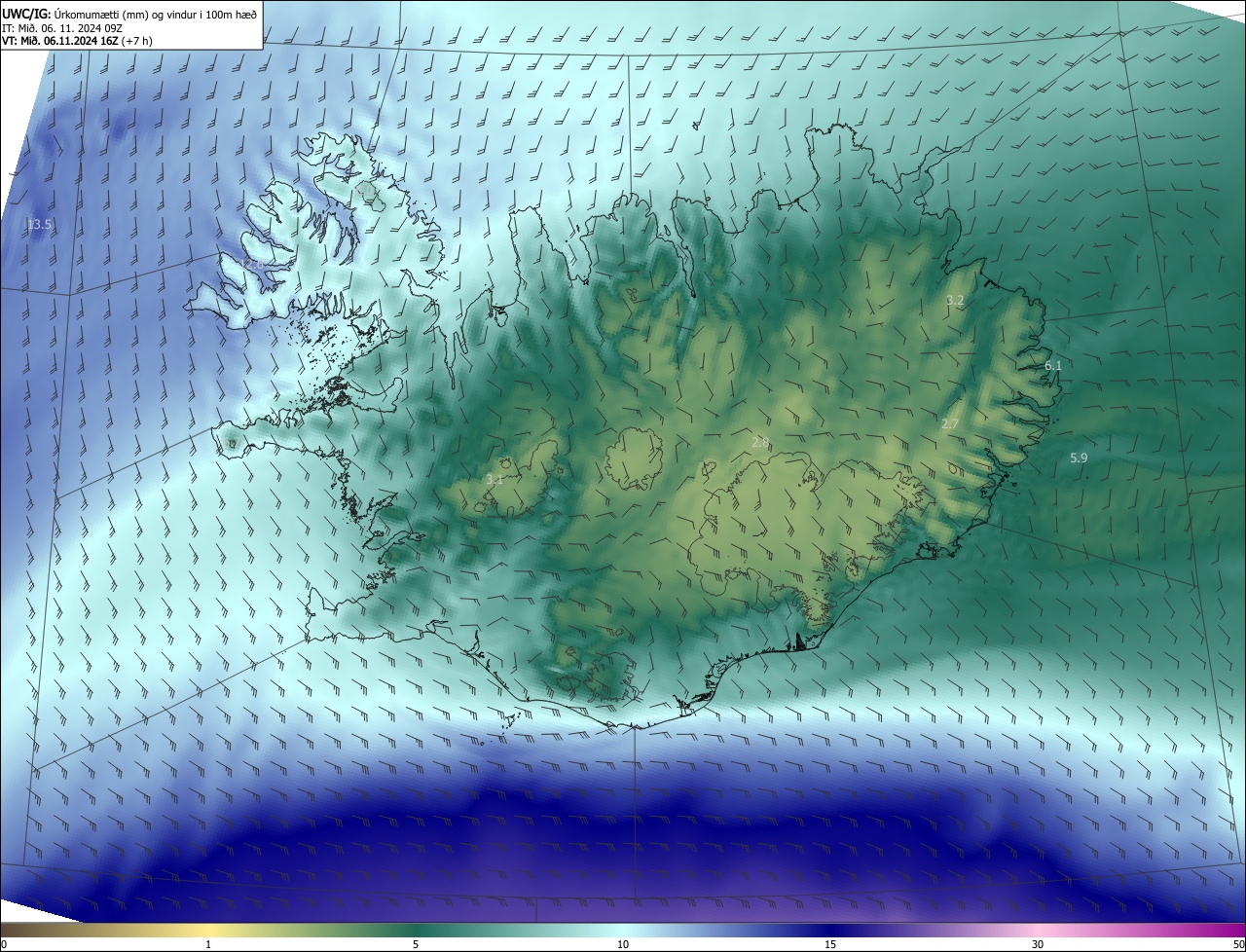This screenshot has height=952, width=1246.
Task: Click the 2.8 value label on central Iceland
Action: [x=760, y=443]
